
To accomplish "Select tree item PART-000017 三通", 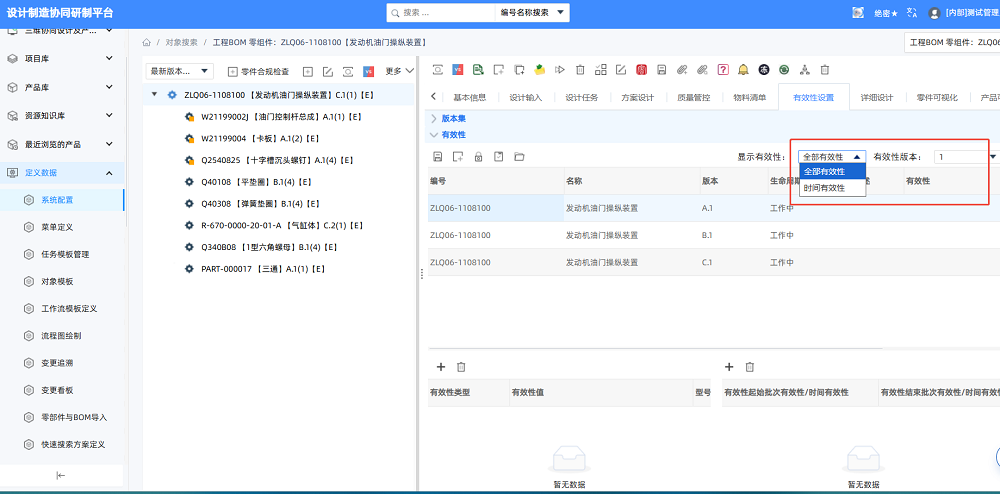I will (x=262, y=269).
